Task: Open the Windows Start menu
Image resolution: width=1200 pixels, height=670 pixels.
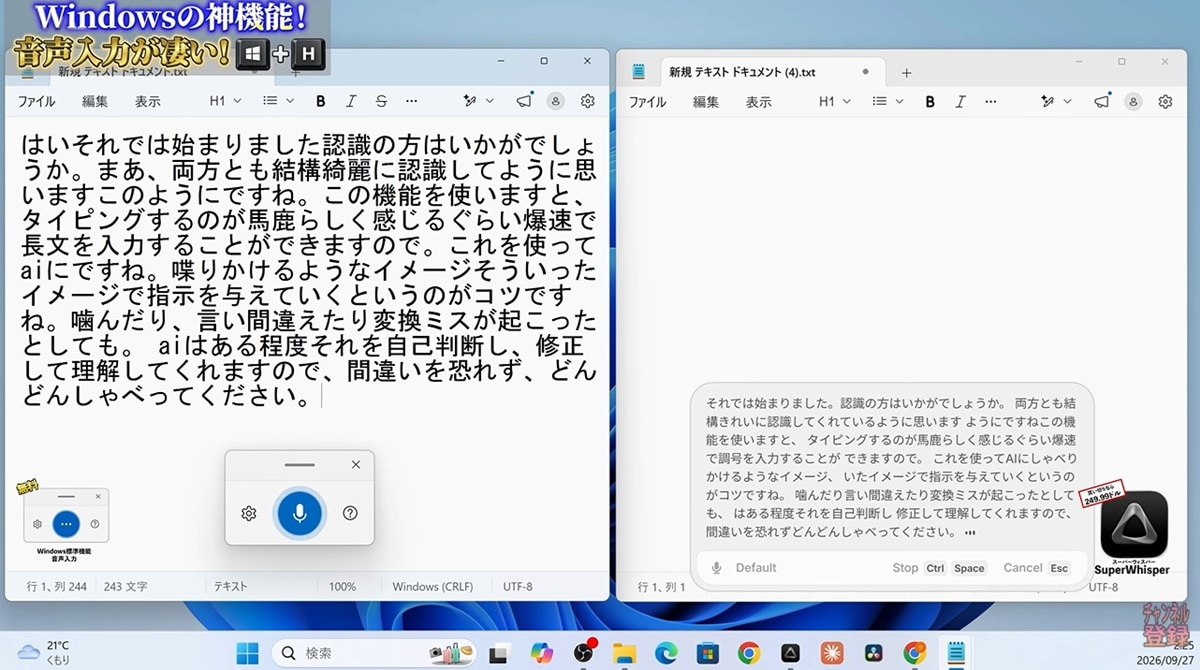Action: (x=247, y=653)
